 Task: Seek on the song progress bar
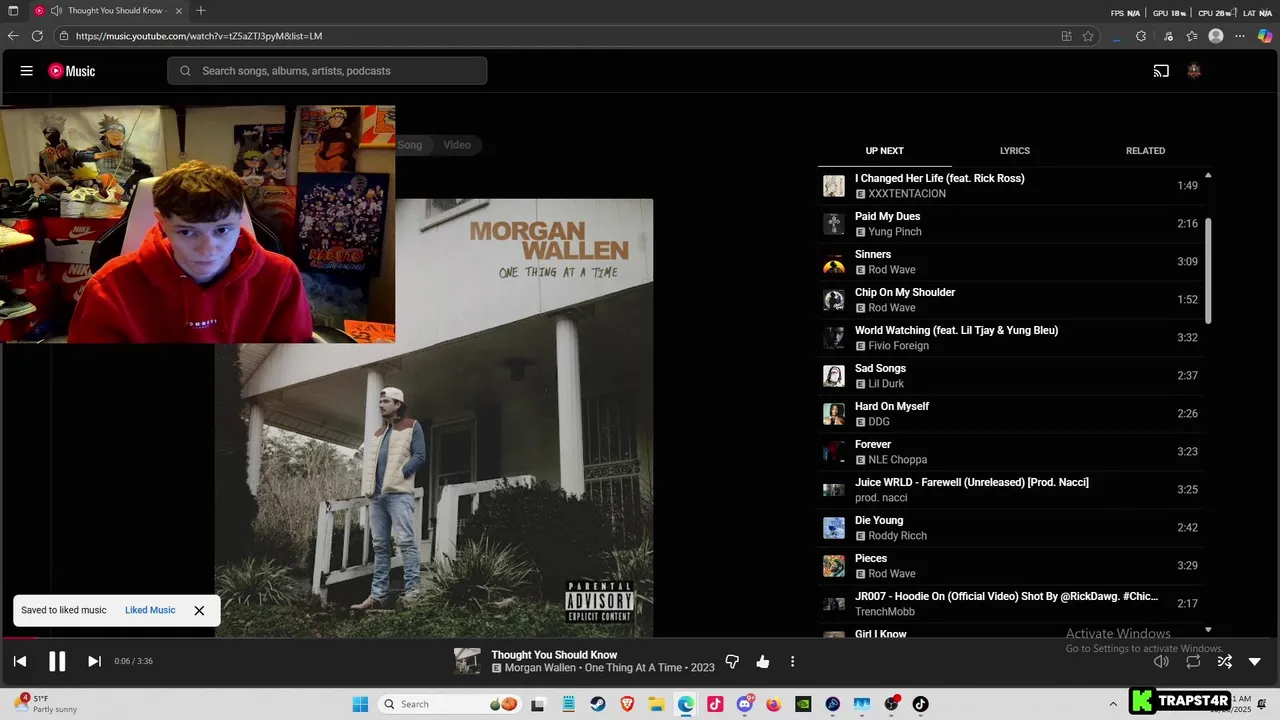640,638
